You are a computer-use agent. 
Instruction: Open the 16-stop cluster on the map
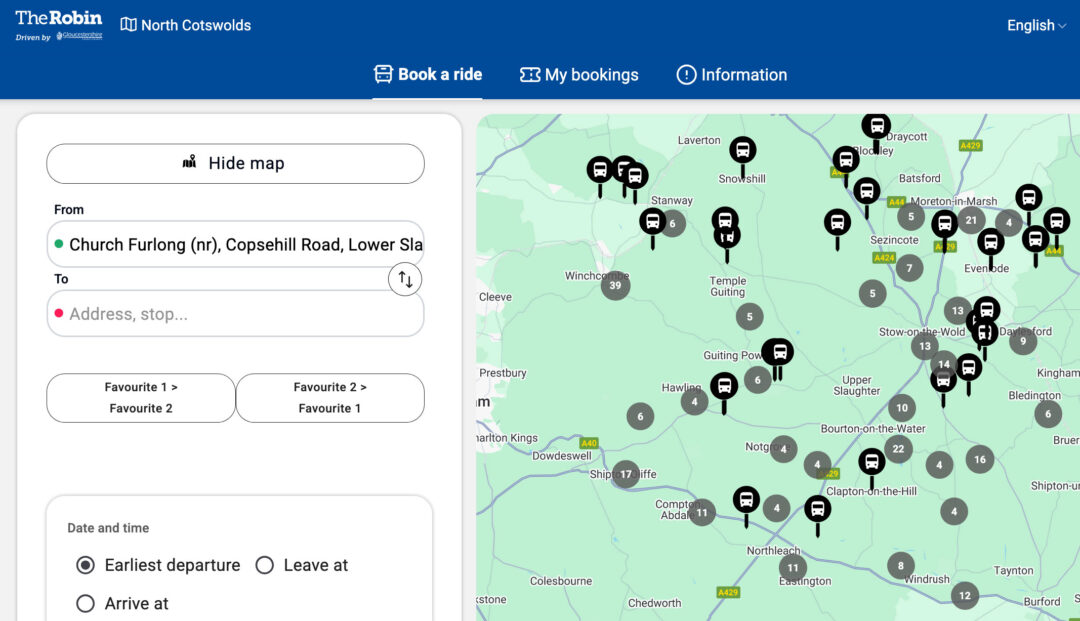tap(980, 459)
